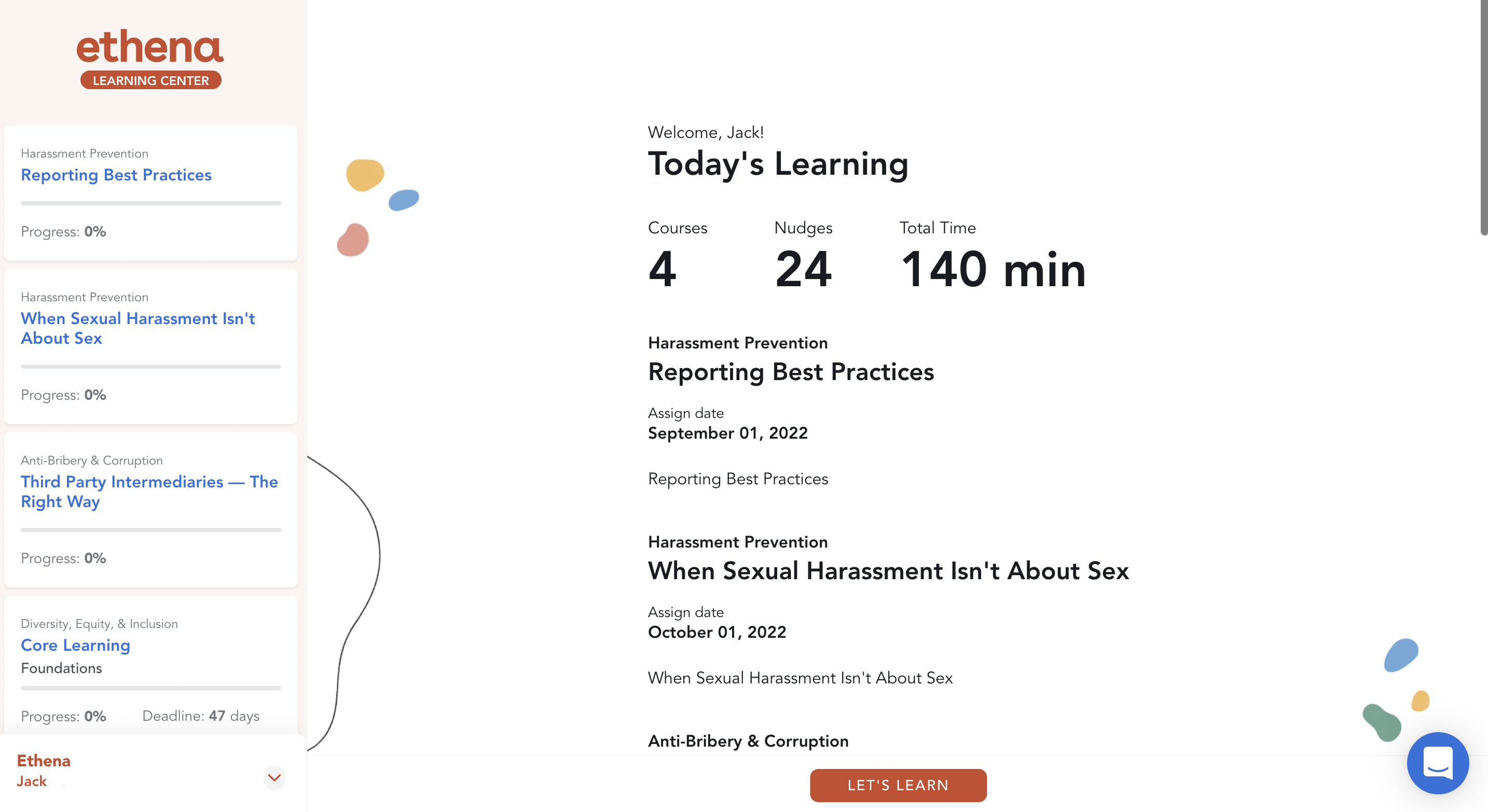Click the Total Time 140 min stat
The width and height of the screenshot is (1488, 812).
tap(993, 269)
